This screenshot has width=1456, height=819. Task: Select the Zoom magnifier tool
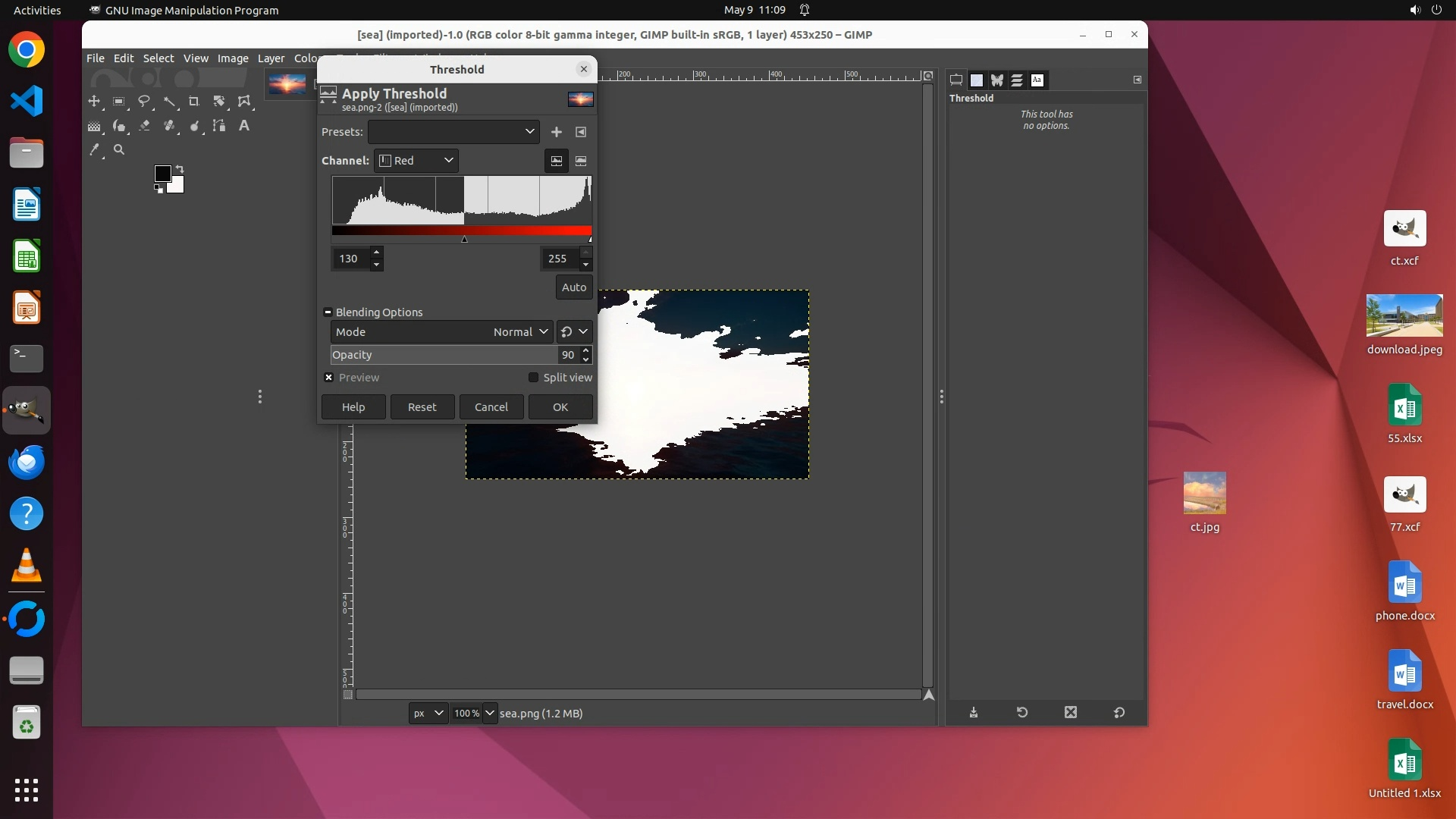(x=119, y=150)
